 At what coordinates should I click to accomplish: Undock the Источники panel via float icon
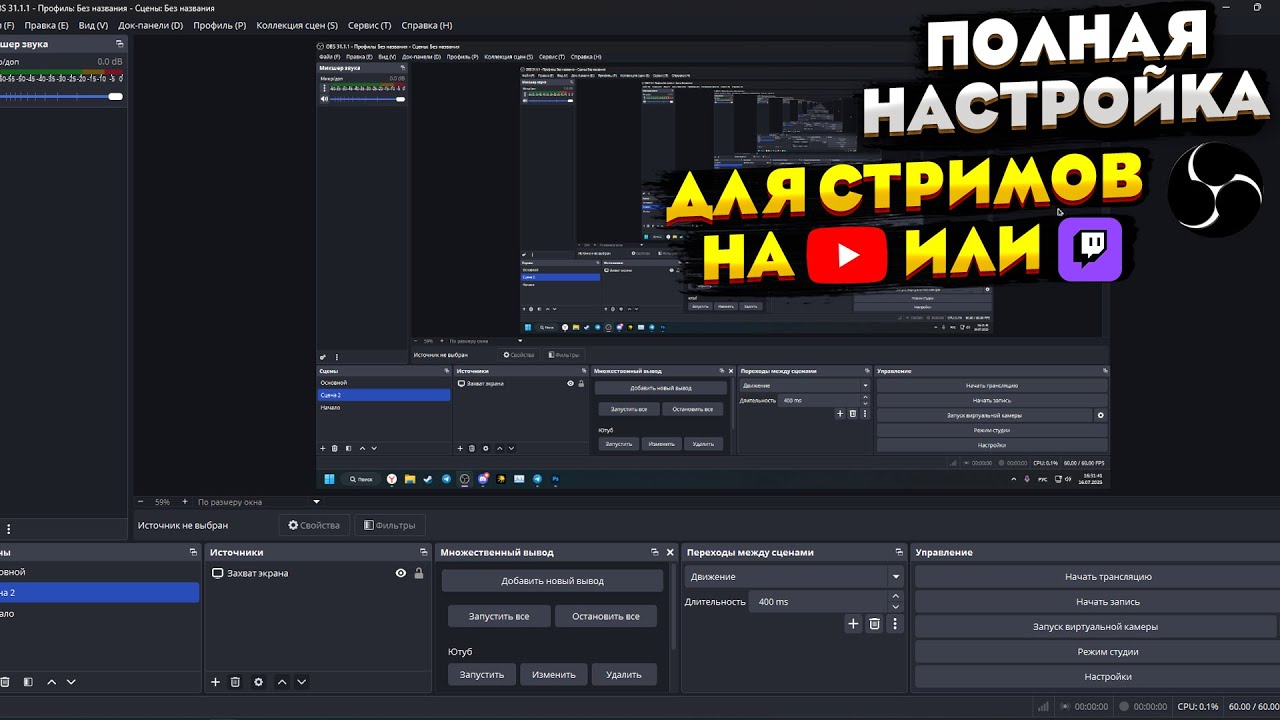423,552
